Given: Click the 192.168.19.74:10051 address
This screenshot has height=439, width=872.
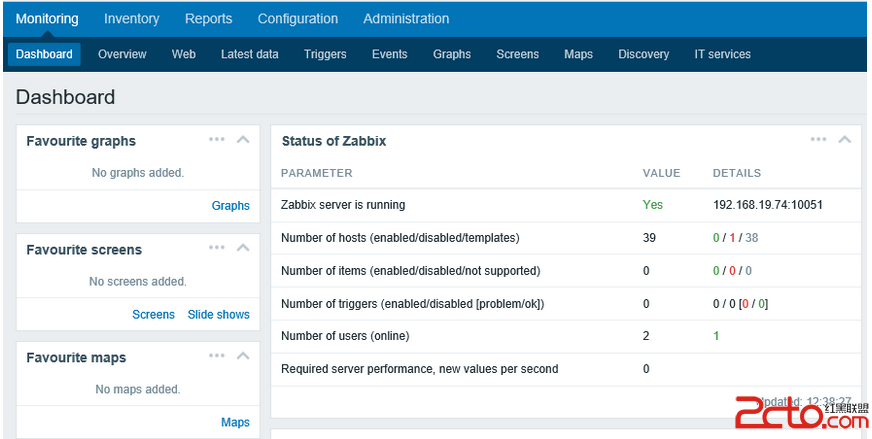Looking at the screenshot, I should point(767,205).
